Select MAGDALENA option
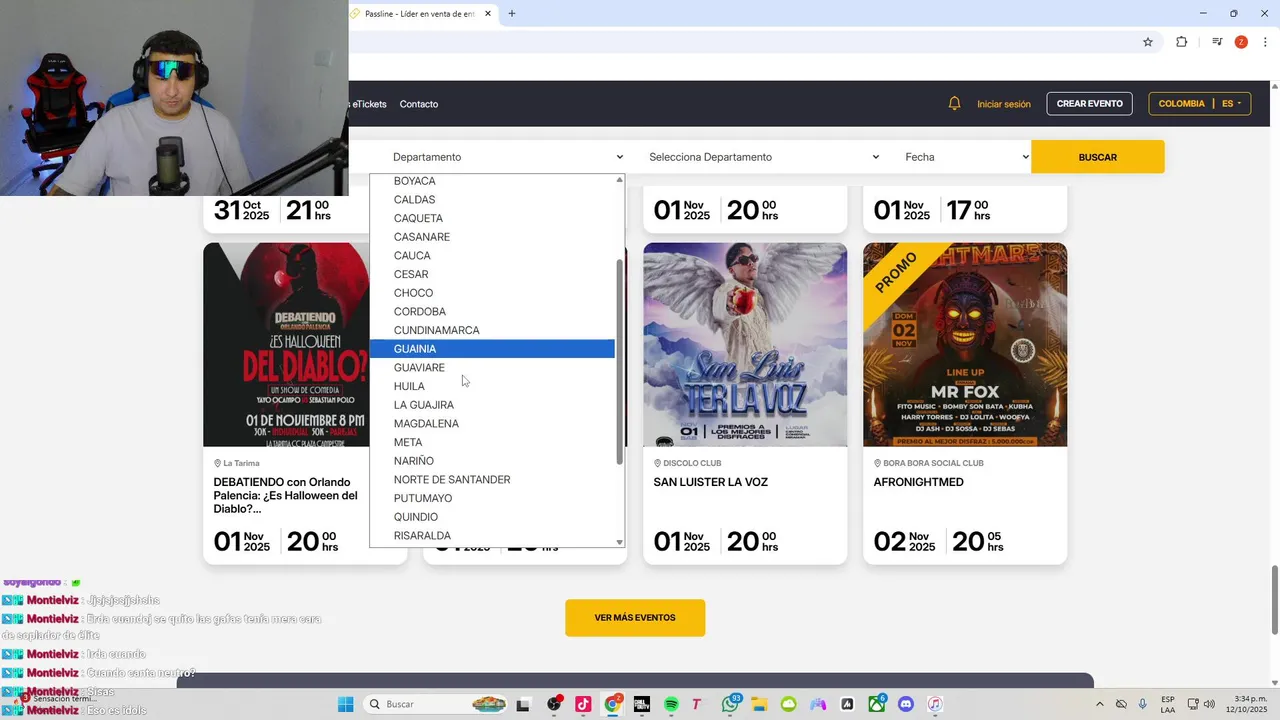 pyautogui.click(x=492, y=424)
